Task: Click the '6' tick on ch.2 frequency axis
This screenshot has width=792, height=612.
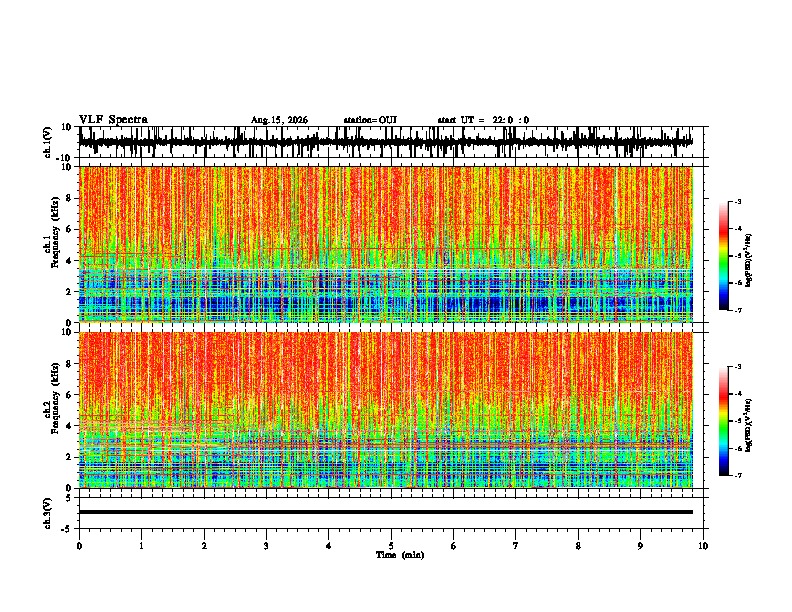Action: coord(70,394)
